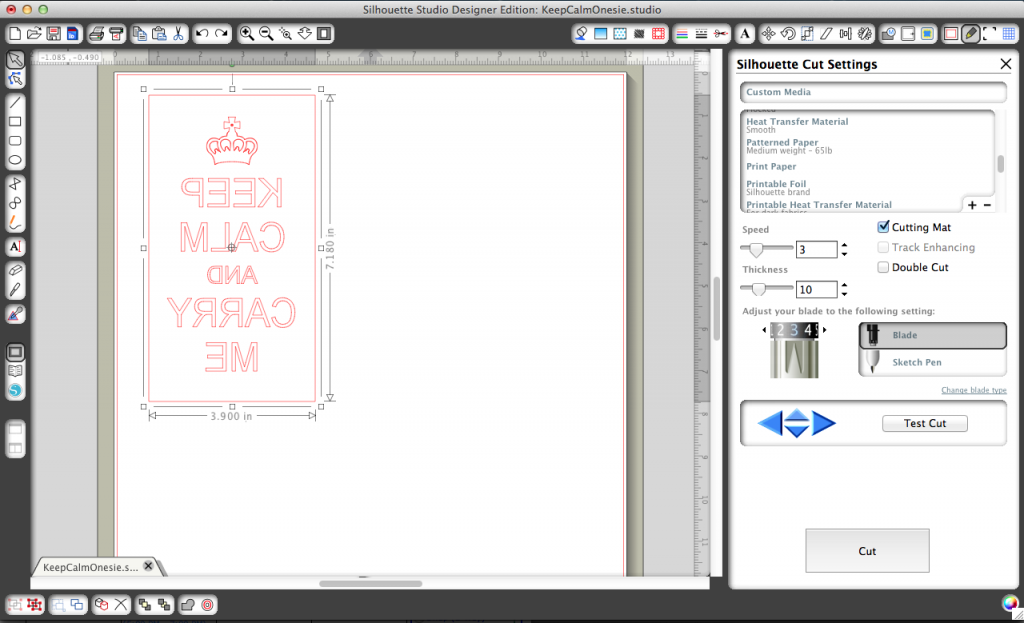
Task: Activate the Text tool in left toolbar
Action: coord(16,246)
